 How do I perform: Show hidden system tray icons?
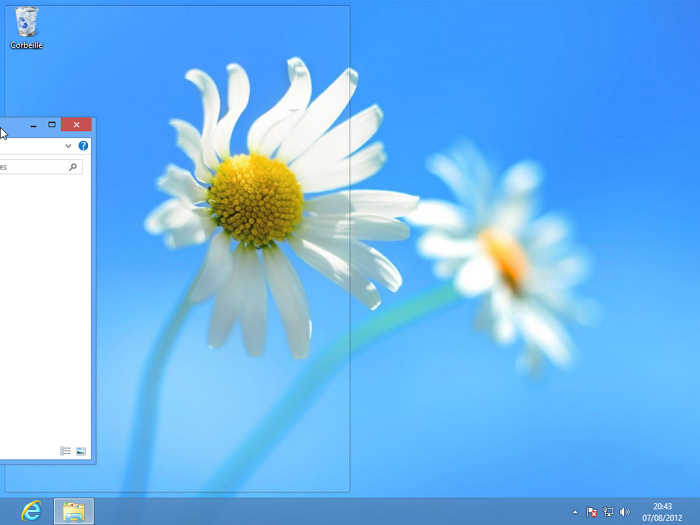click(x=574, y=512)
